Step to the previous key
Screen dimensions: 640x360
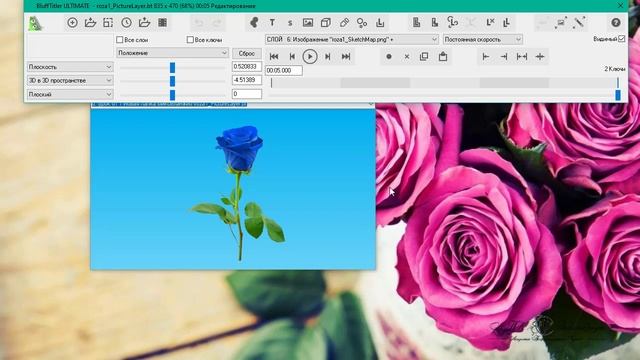pyautogui.click(x=292, y=56)
